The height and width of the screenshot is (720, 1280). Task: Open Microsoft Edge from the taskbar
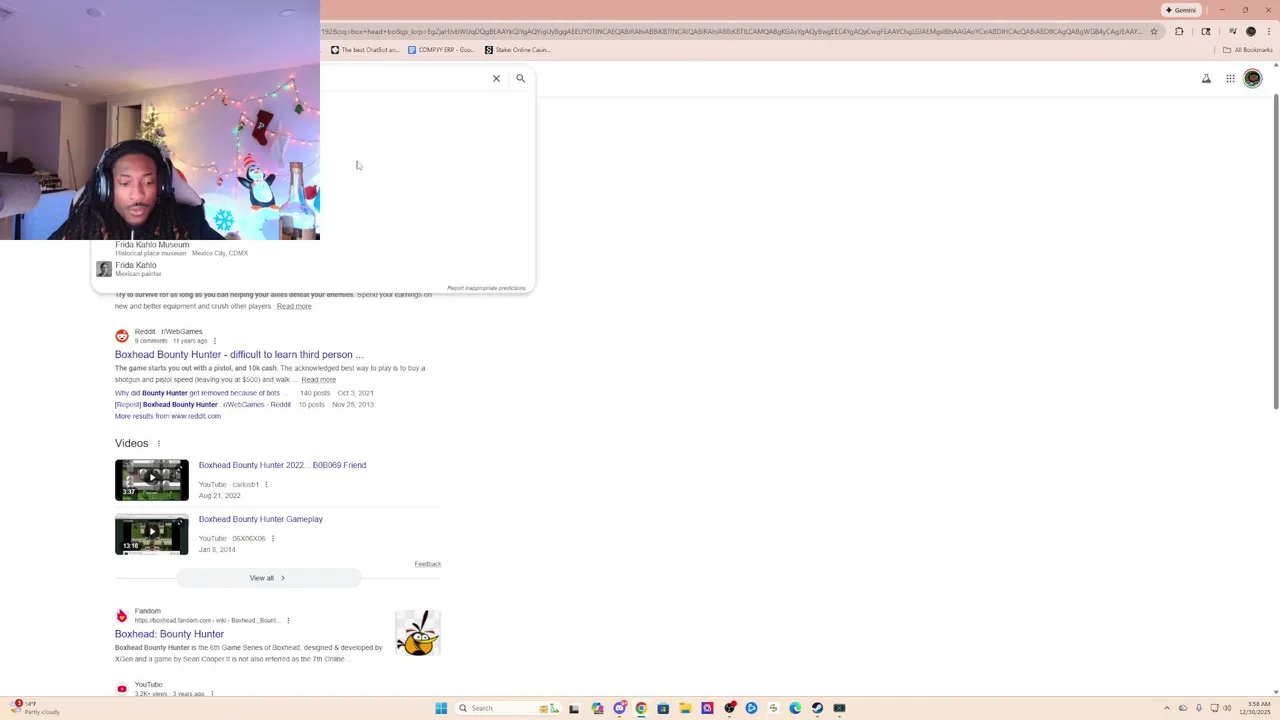coord(795,708)
